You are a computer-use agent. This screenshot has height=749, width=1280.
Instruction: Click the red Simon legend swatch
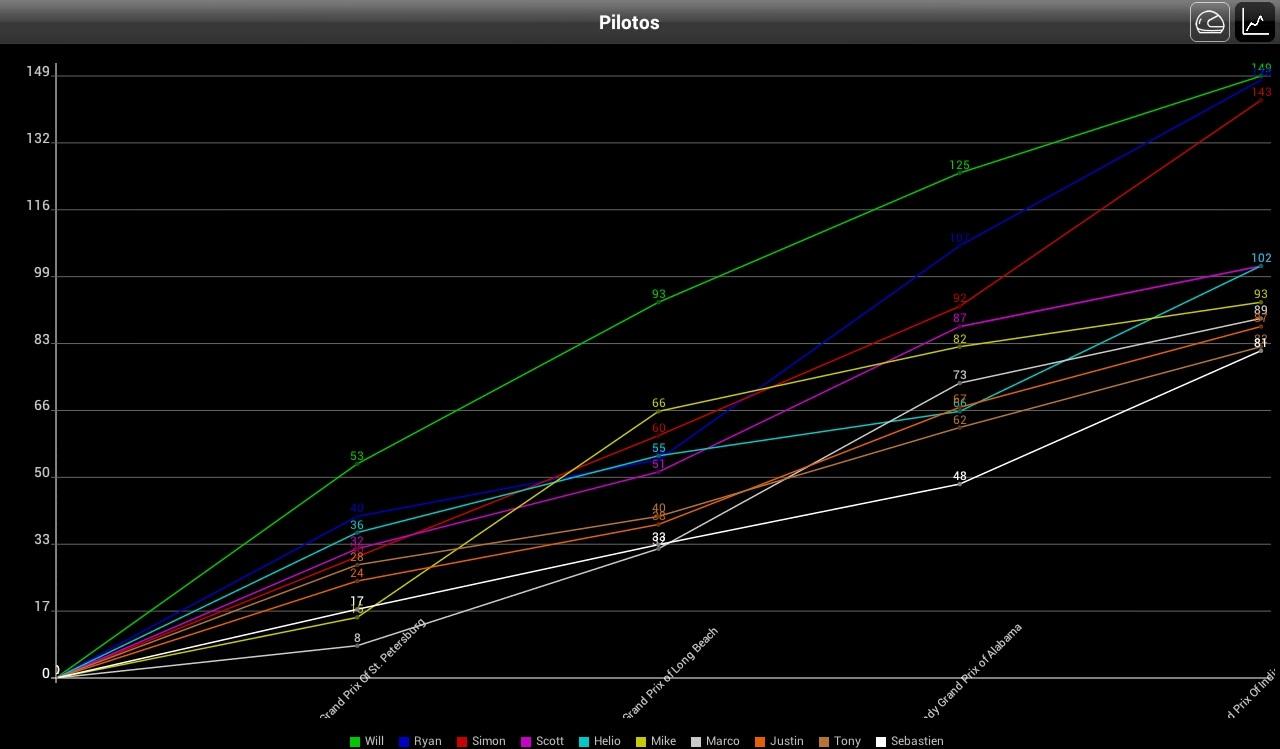pyautogui.click(x=462, y=741)
